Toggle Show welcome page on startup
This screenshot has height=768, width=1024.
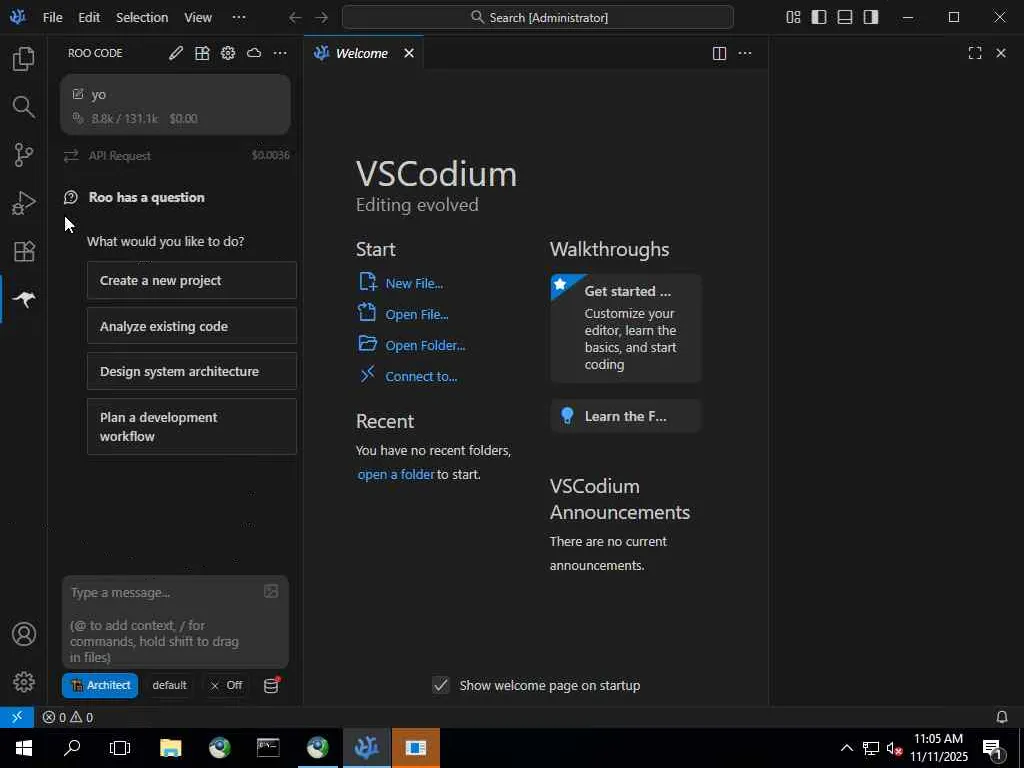(441, 685)
